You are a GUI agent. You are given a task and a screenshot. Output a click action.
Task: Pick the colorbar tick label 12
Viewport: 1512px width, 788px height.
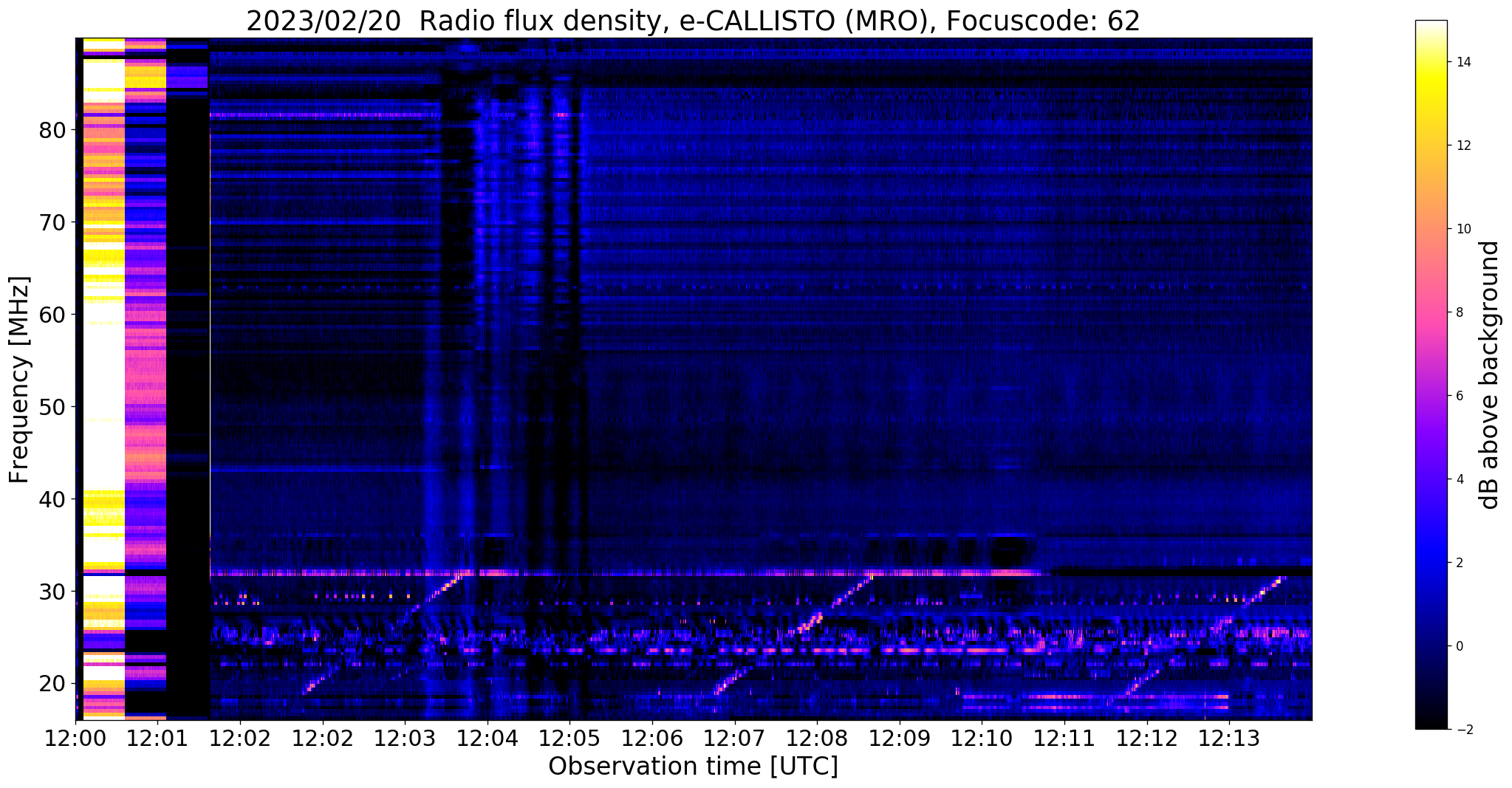point(1463,146)
